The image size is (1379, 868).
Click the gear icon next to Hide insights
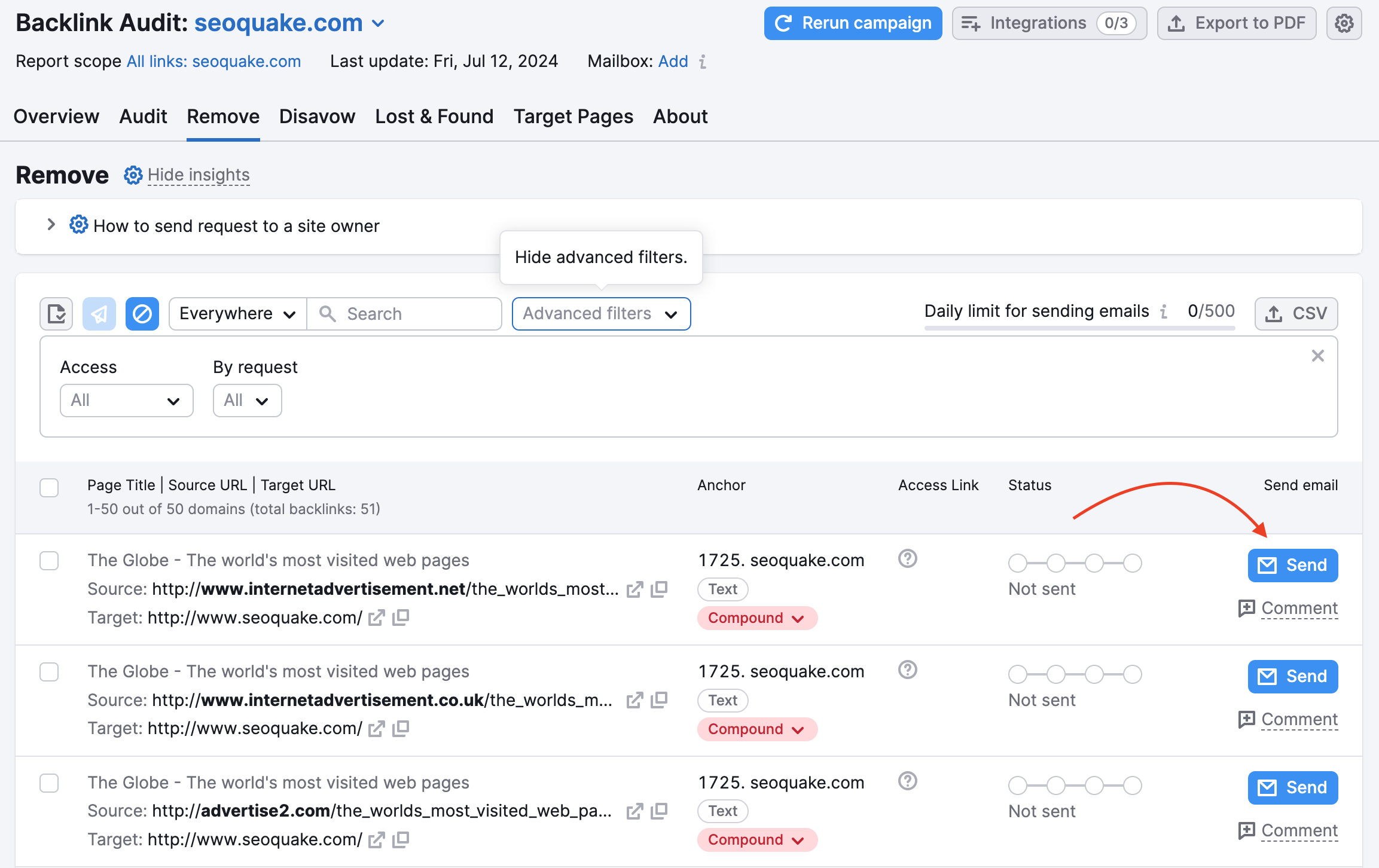[x=133, y=175]
